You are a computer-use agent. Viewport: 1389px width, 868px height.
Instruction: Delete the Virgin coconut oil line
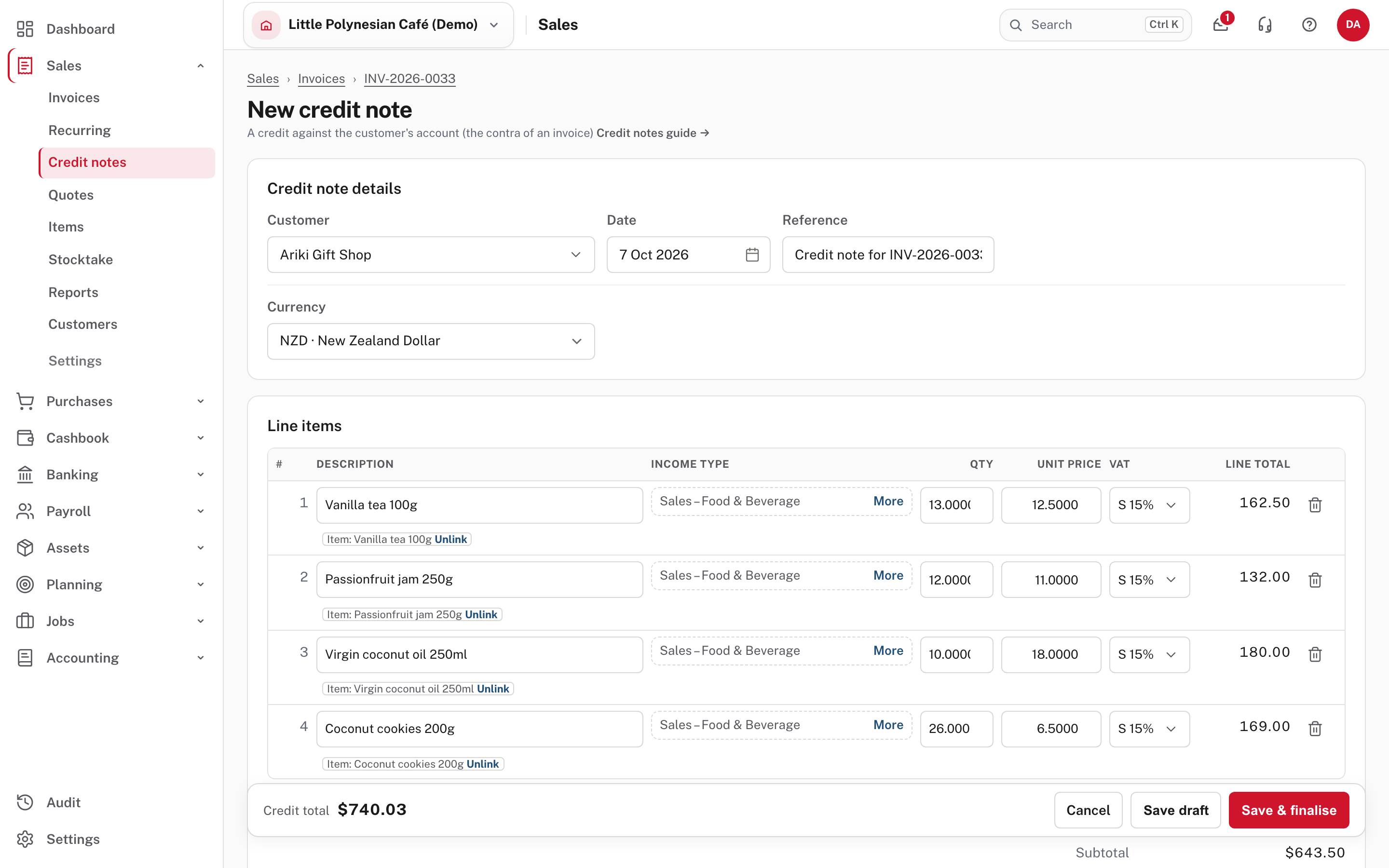tap(1314, 654)
